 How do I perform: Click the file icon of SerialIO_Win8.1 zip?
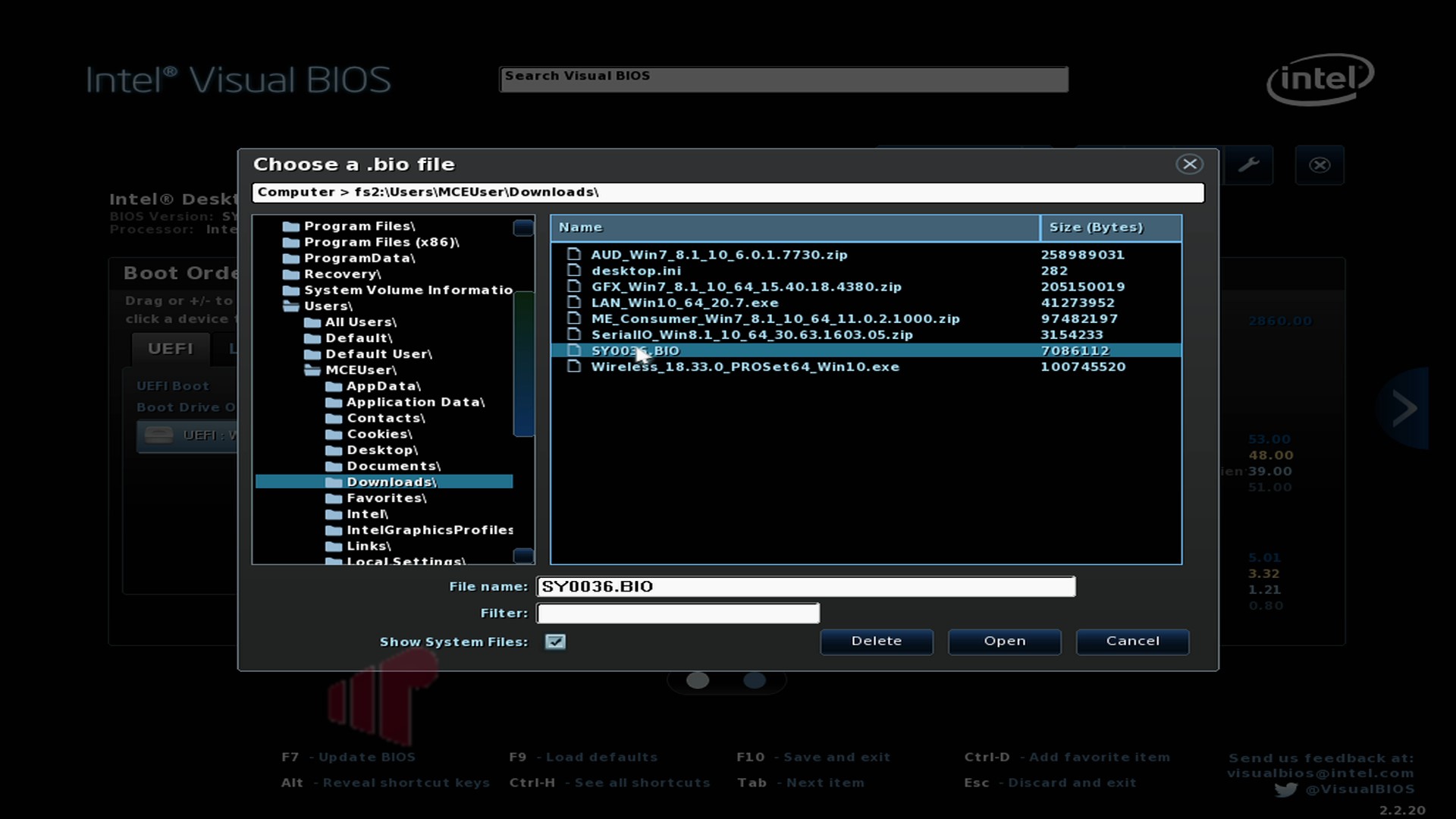[574, 334]
